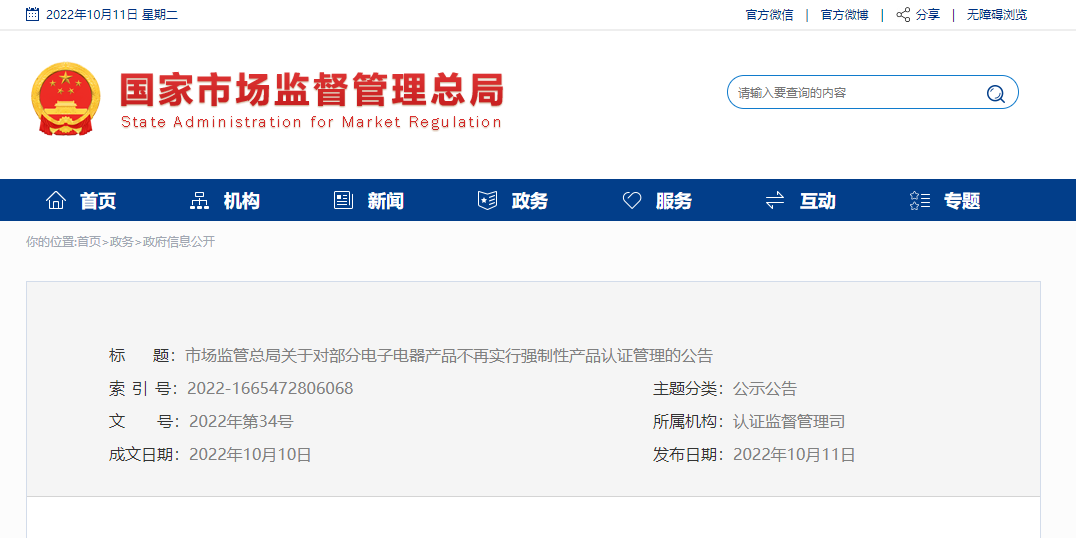This screenshot has height=538, width=1076.
Task: Click the share icon in top bar
Action: pos(903,15)
